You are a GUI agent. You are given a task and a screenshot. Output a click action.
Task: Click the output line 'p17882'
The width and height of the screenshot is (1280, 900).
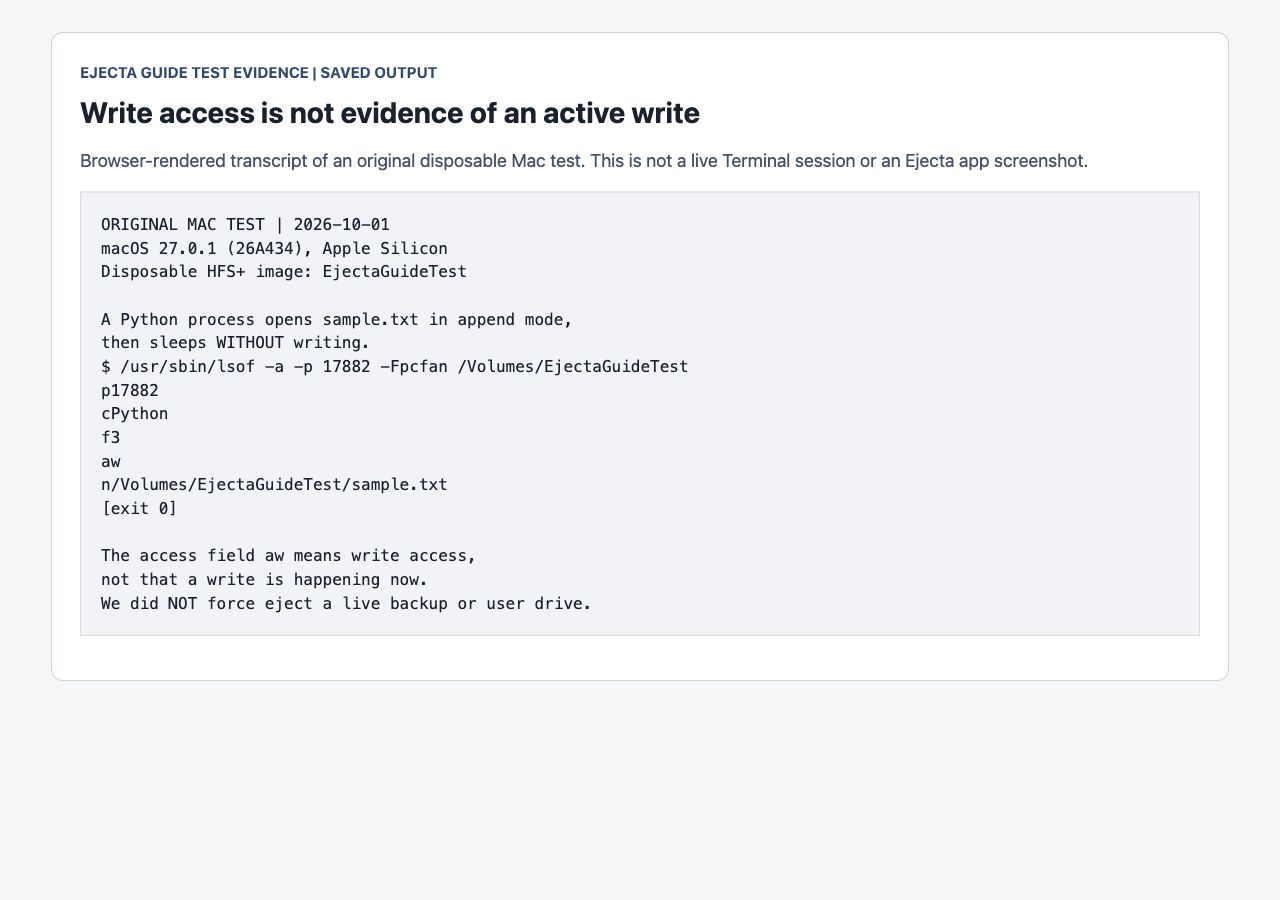(x=130, y=390)
